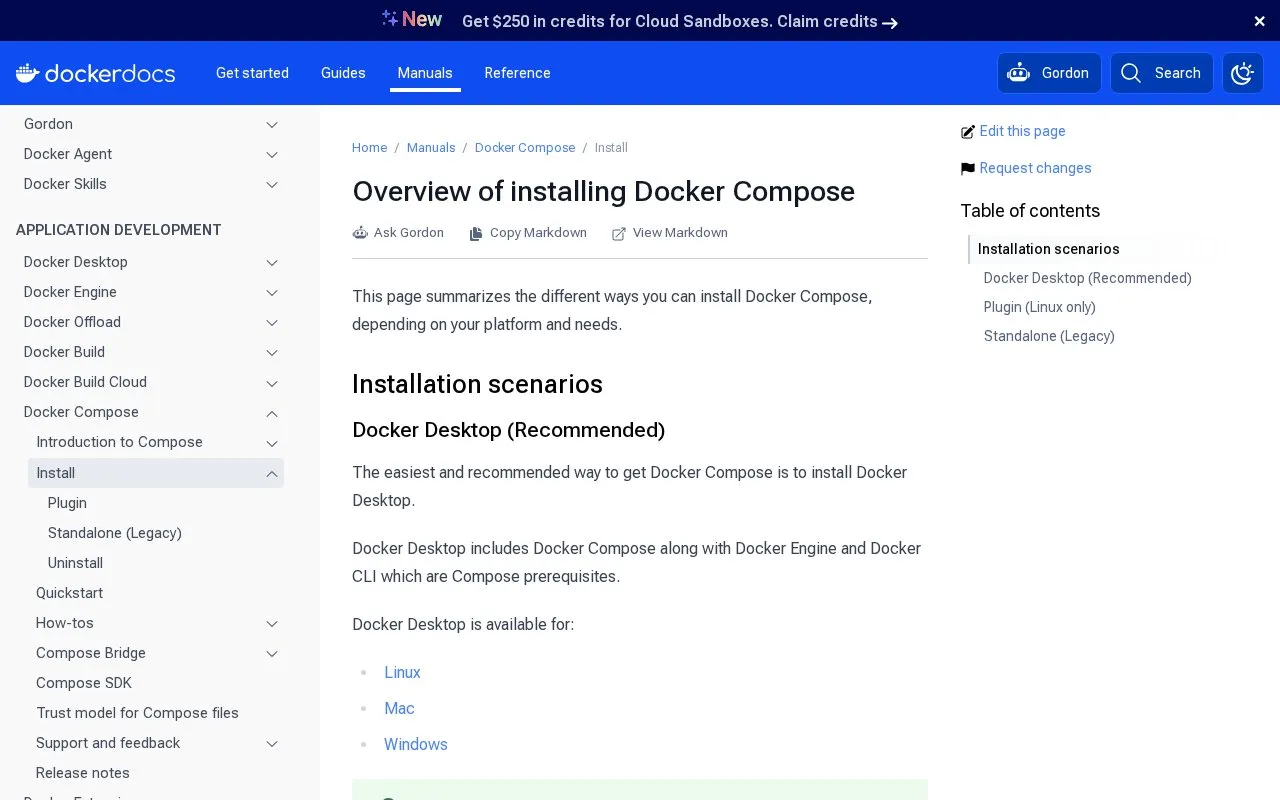Click the Manuals breadcrumb link
Screen dimensions: 1280x800
[431, 148]
